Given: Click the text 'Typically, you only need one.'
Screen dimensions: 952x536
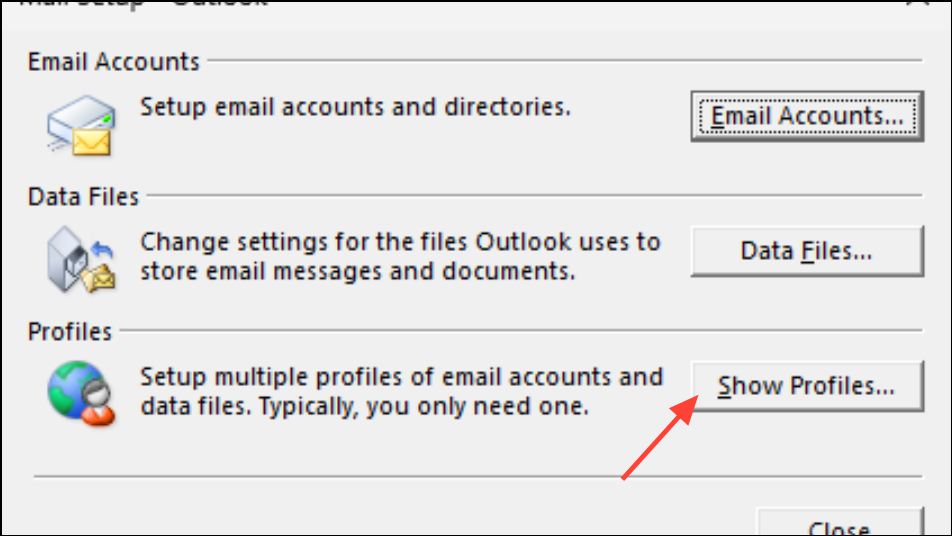Looking at the screenshot, I should click(x=424, y=406).
